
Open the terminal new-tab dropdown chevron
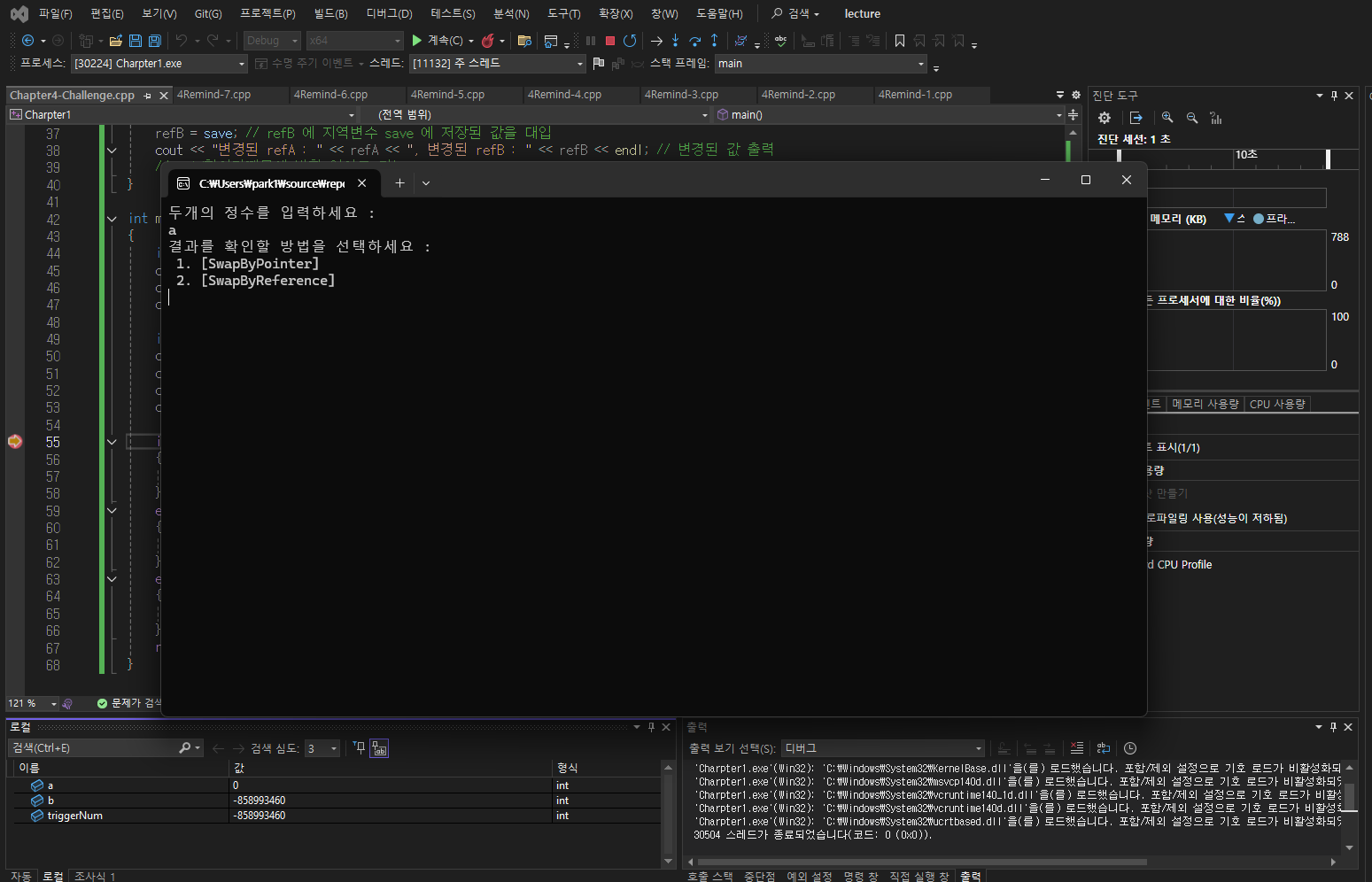coord(426,183)
